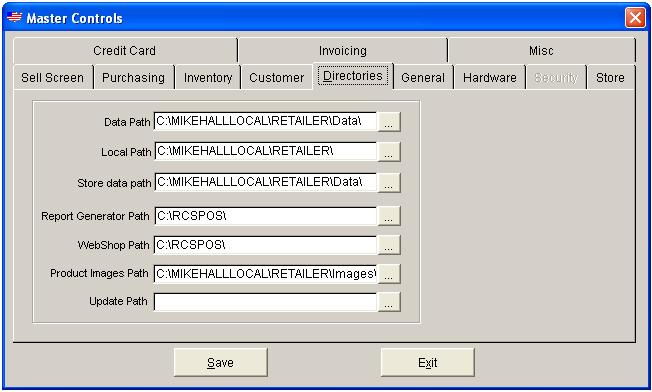Browse for the Data Path folder
This screenshot has width=652, height=392.
pyautogui.click(x=389, y=121)
